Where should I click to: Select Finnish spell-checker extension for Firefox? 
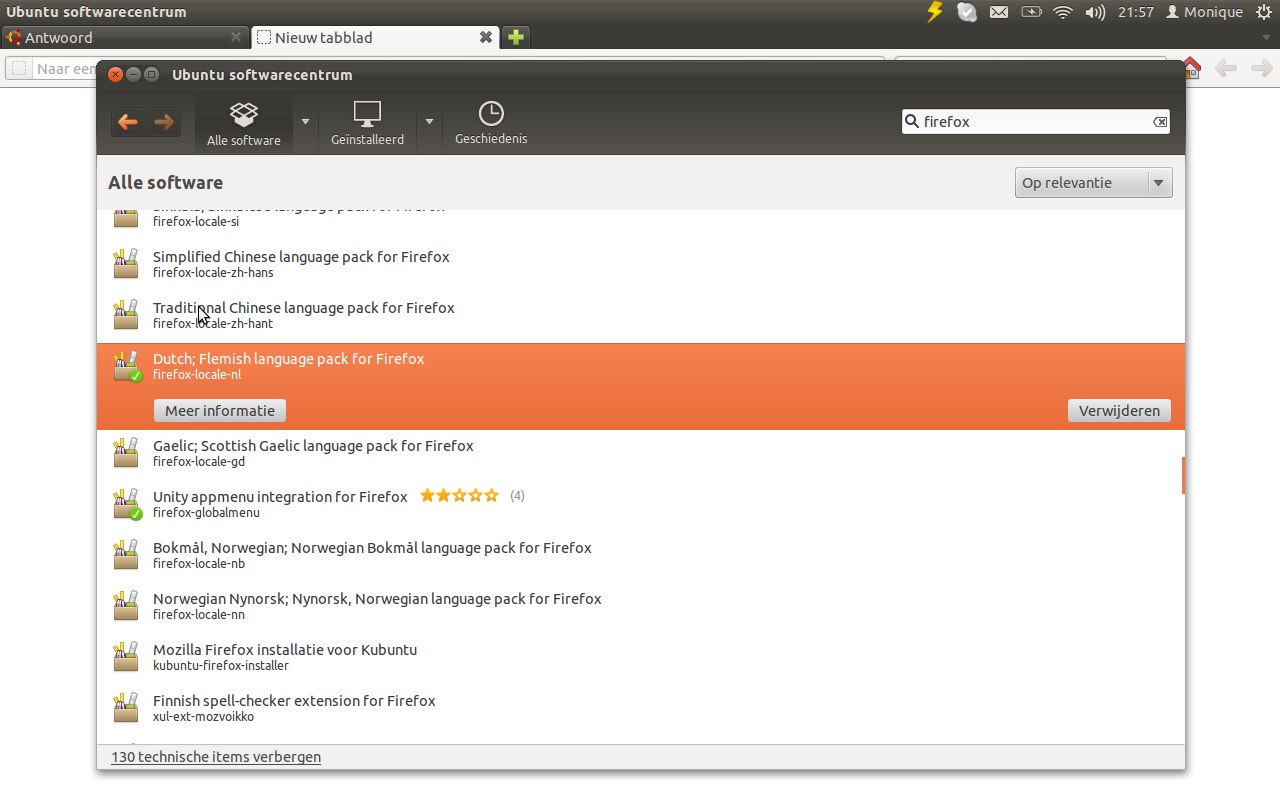(x=640, y=708)
